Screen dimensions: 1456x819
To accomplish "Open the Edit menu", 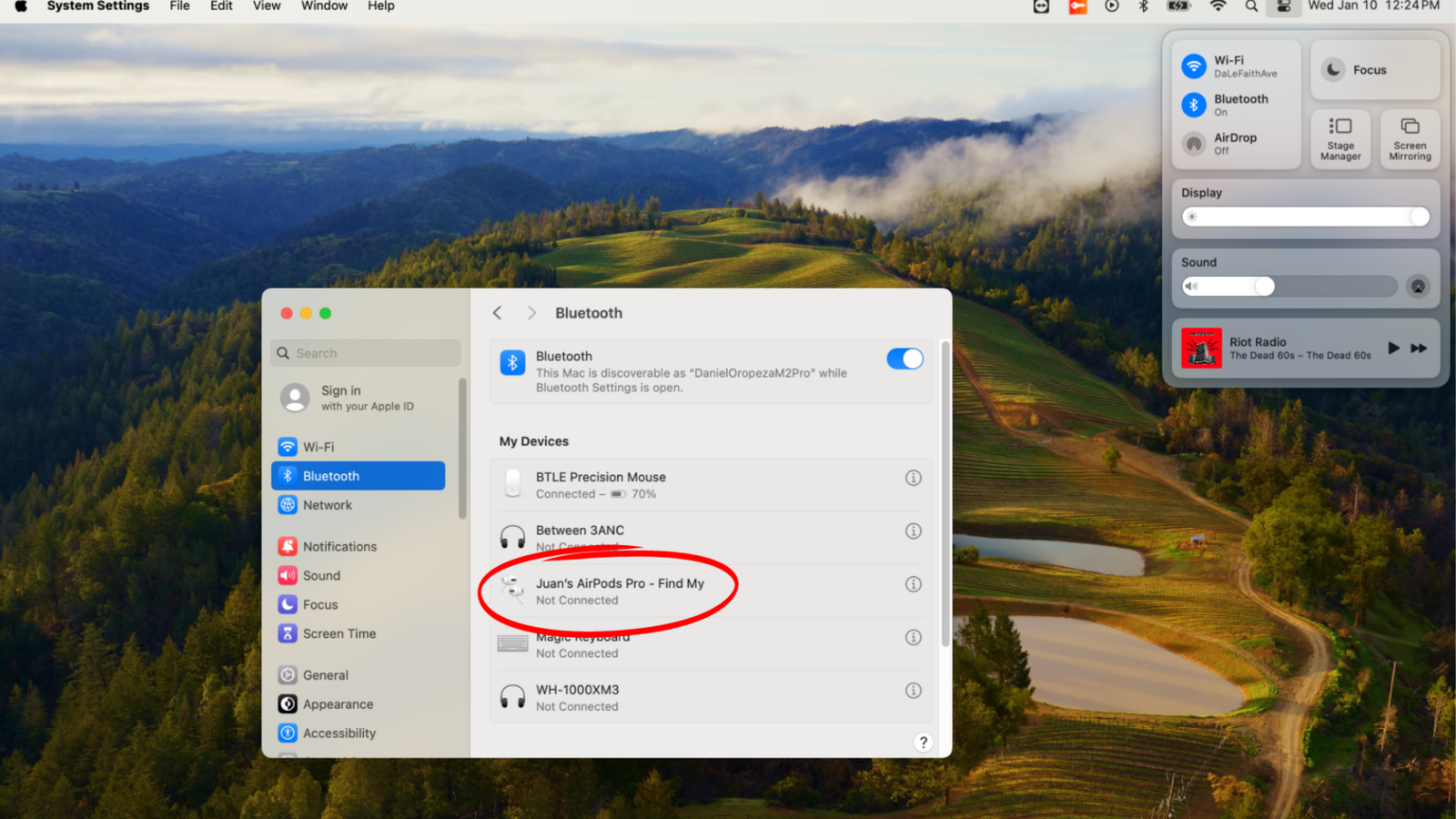I will (221, 6).
